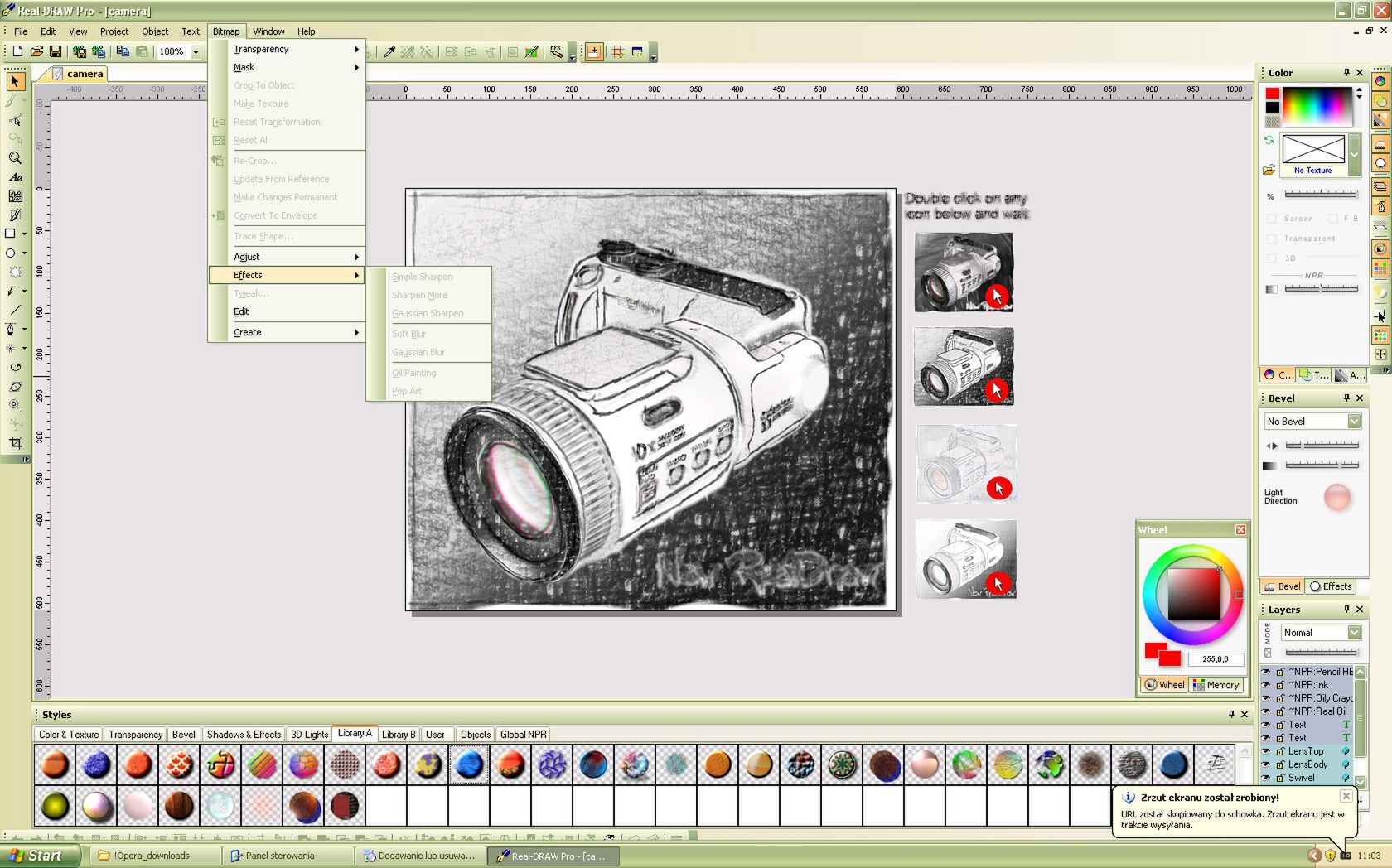Switch to the Global NPR styles tab

point(523,735)
